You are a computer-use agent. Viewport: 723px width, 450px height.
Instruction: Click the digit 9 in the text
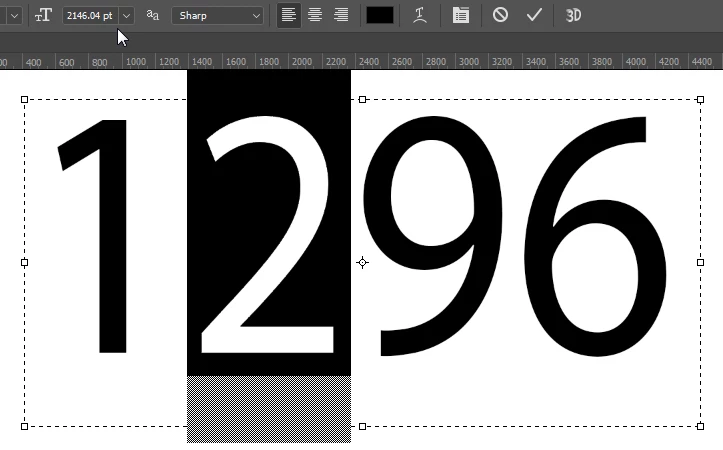pos(433,236)
